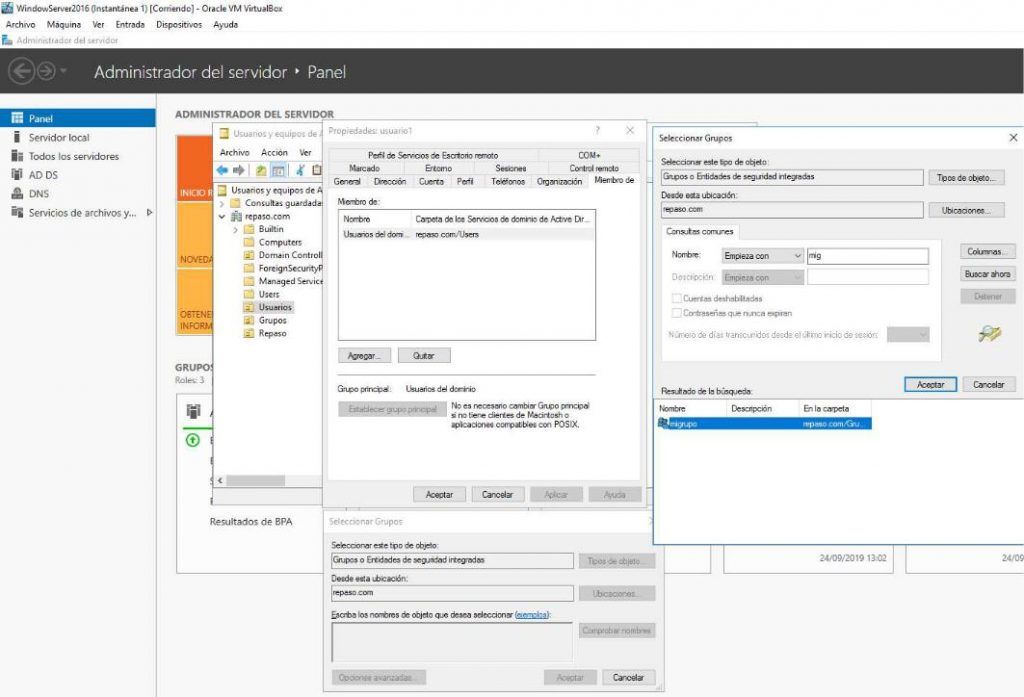Image resolution: width=1024 pixels, height=697 pixels.
Task: Click Servicios de archivos sidebar icon
Action: pyautogui.click(x=17, y=212)
